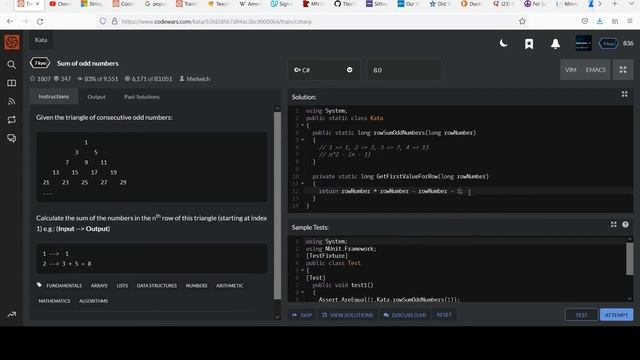640x360 pixels.
Task: Collapse Test class fold arrow in Sample Tests
Action: click(x=302, y=270)
